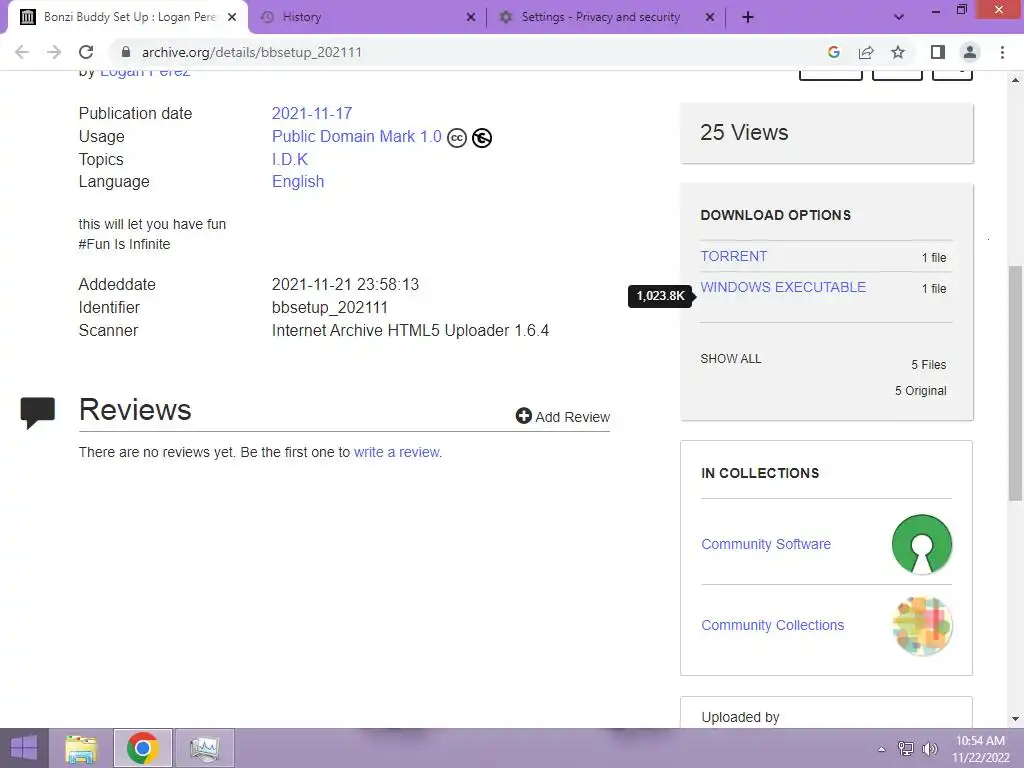Click the bbsetup_202111 identifier value
This screenshot has width=1024, height=768.
330,308
